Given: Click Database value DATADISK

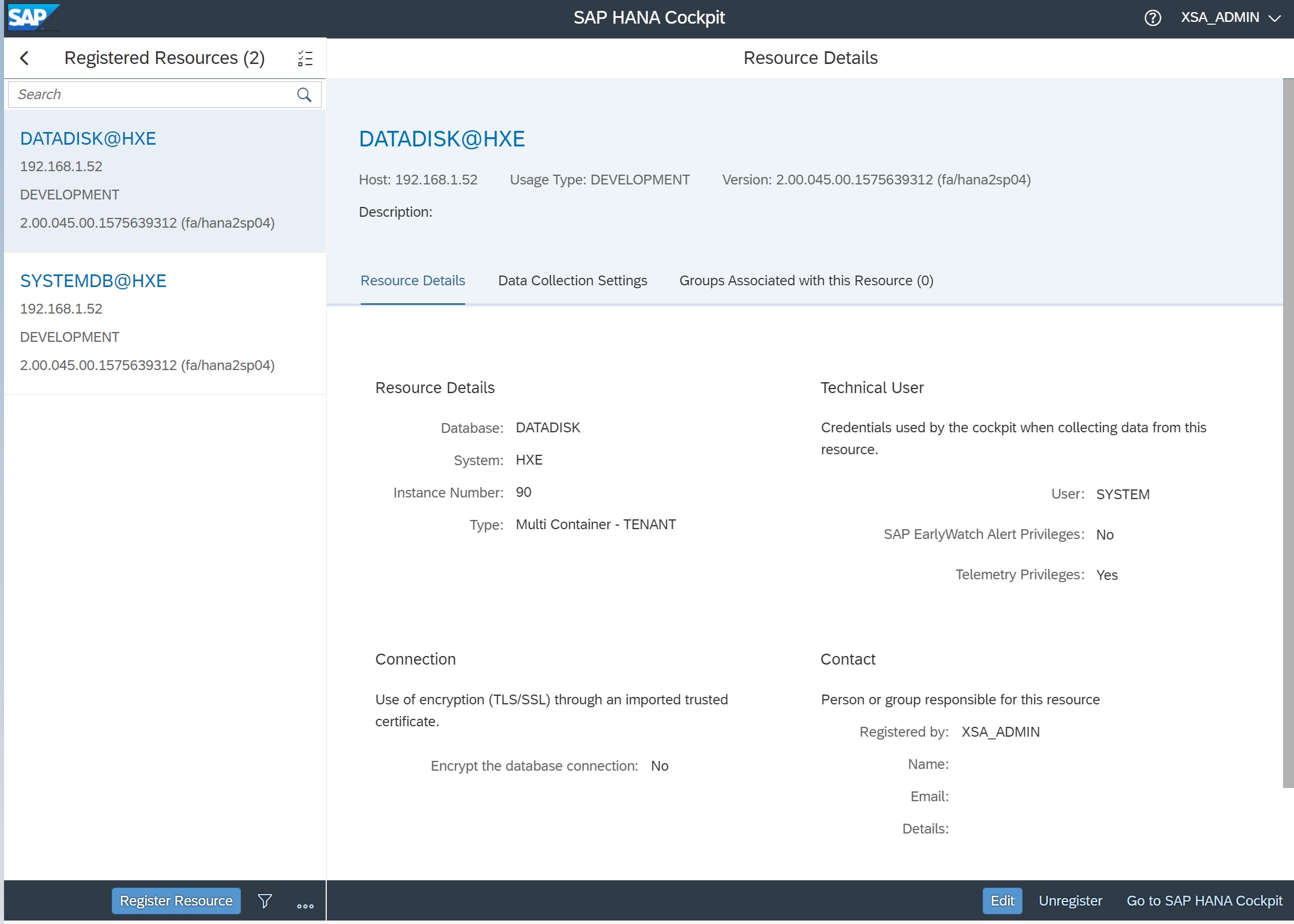Looking at the screenshot, I should coord(548,428).
